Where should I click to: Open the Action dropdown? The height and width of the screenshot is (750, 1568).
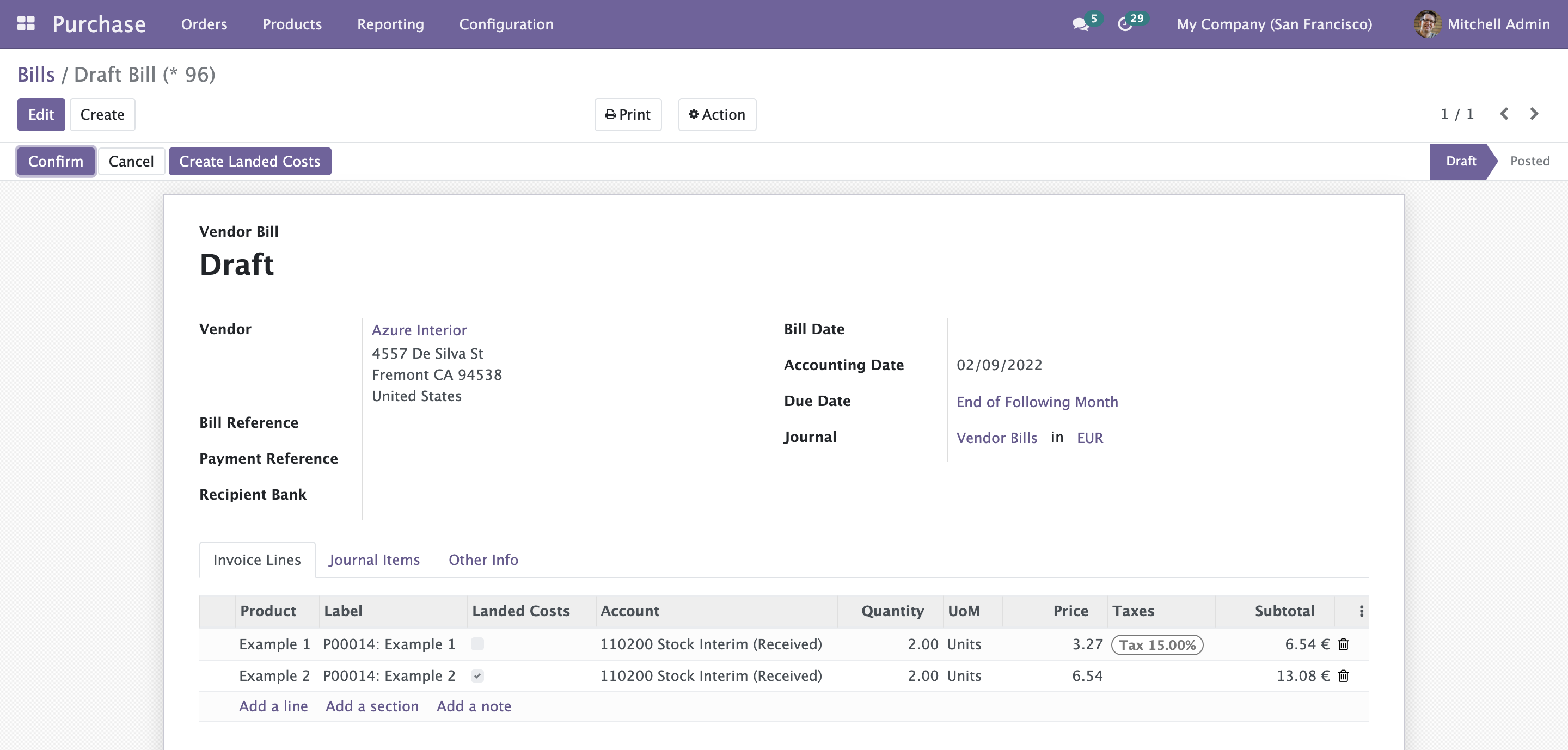(x=716, y=114)
